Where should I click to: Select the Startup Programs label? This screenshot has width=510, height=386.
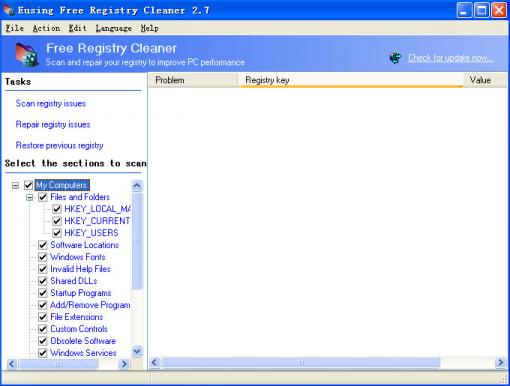[x=81, y=293]
